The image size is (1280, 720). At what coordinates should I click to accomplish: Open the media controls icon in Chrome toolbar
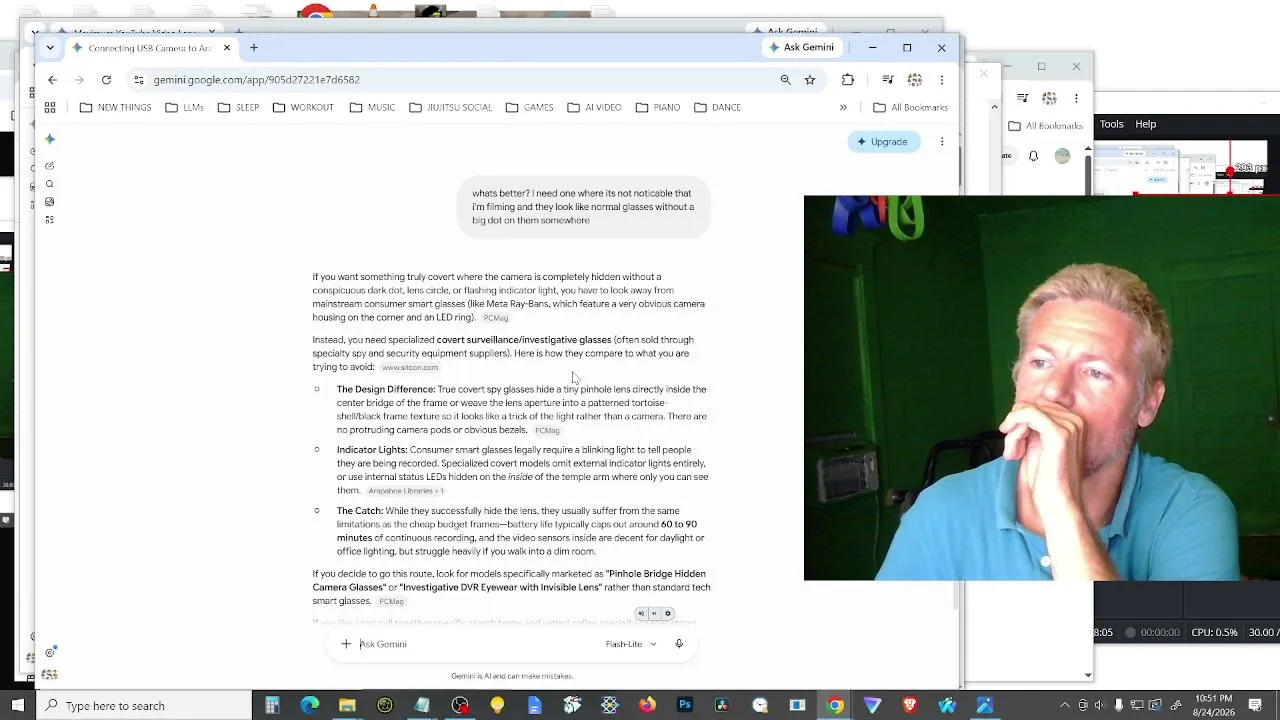coord(888,80)
